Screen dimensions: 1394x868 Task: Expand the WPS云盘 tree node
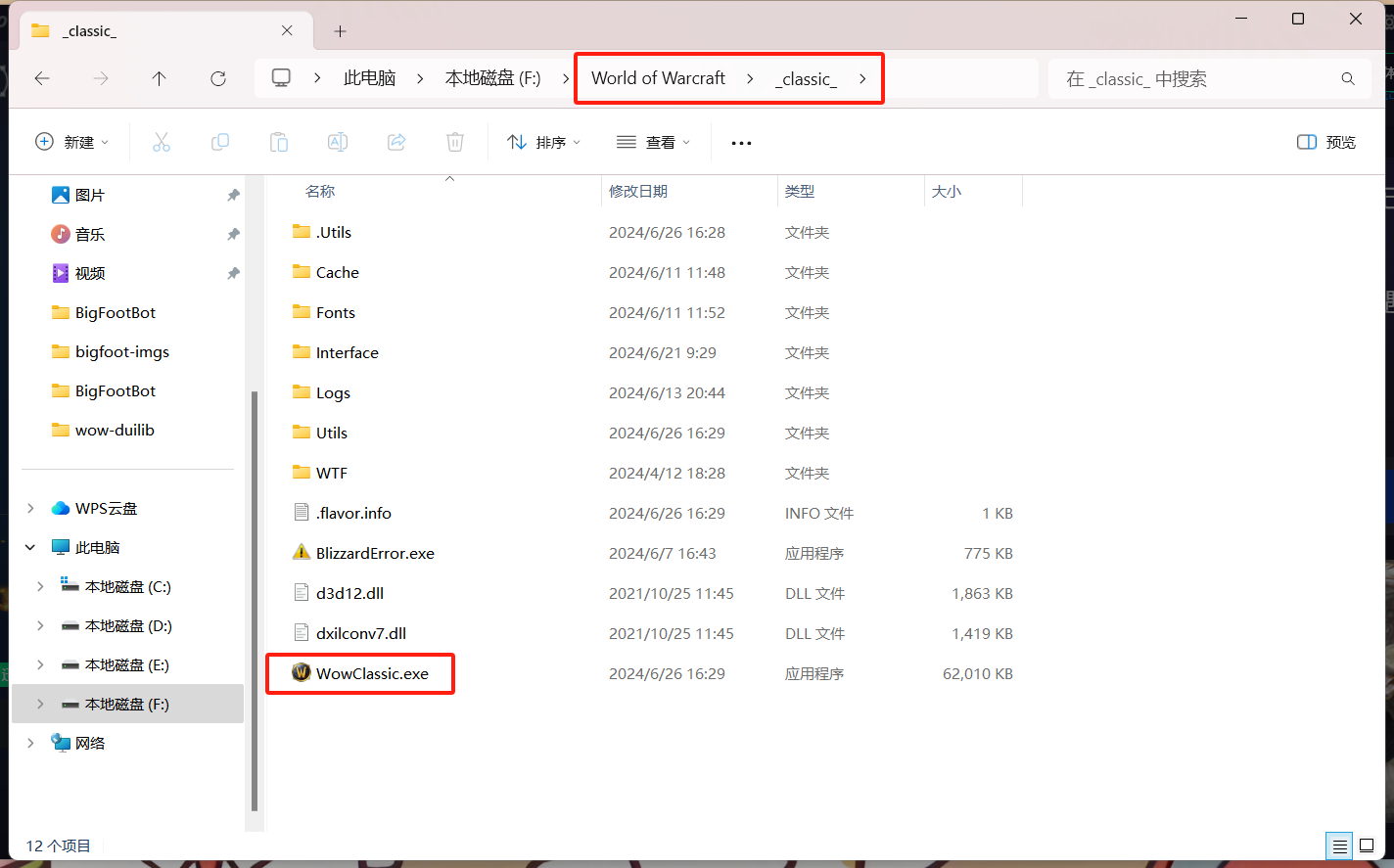tap(30, 508)
